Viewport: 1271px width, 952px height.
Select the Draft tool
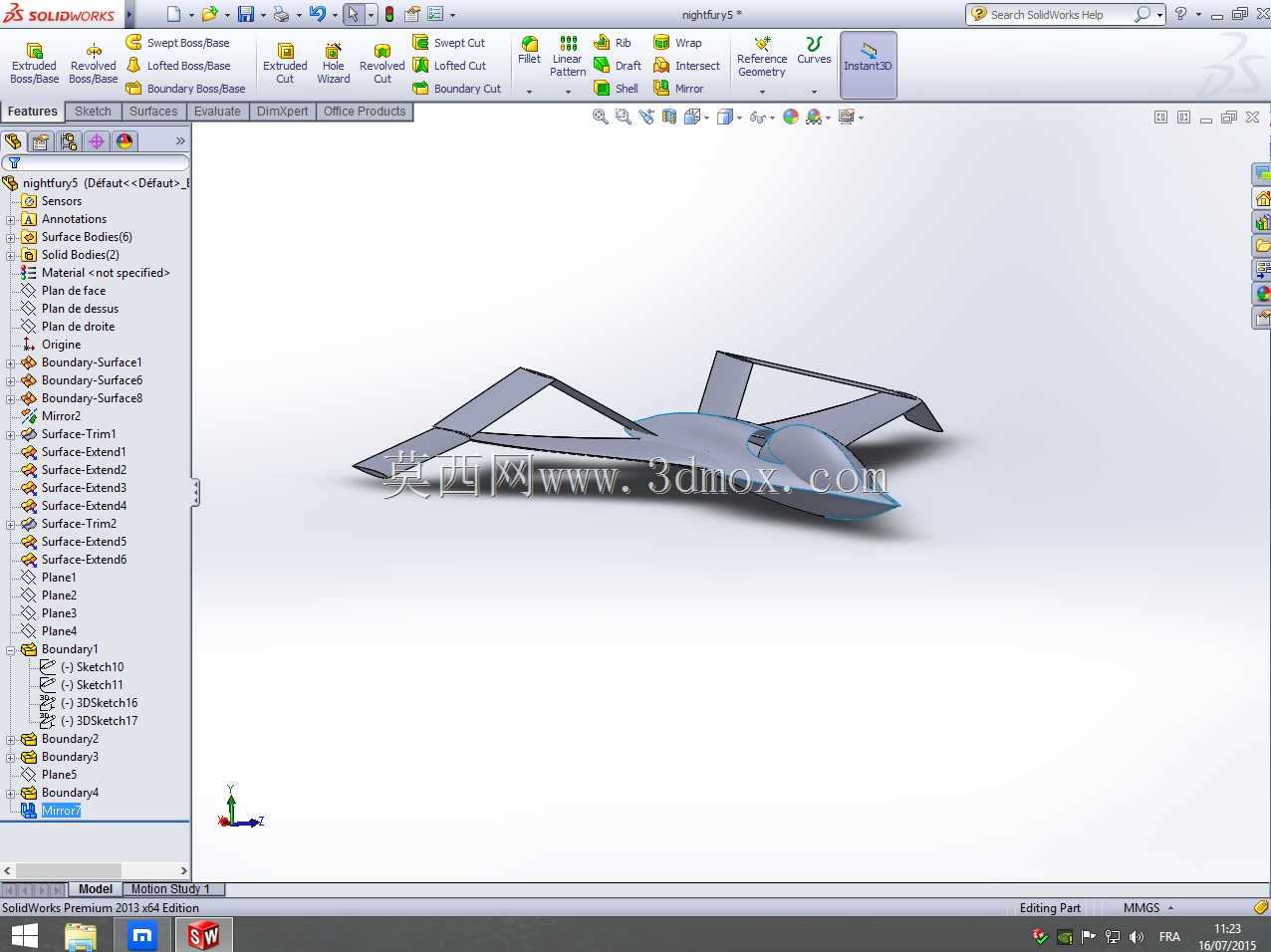(x=618, y=66)
